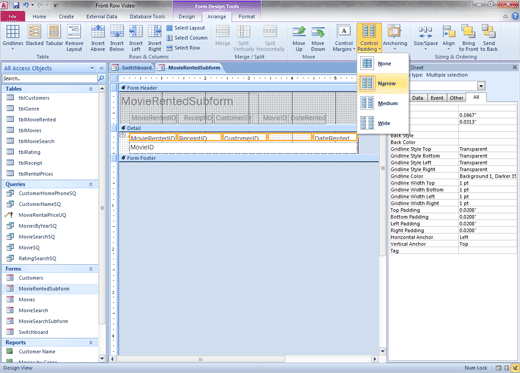Switch to the Data tab in Property Sheet

417,98
